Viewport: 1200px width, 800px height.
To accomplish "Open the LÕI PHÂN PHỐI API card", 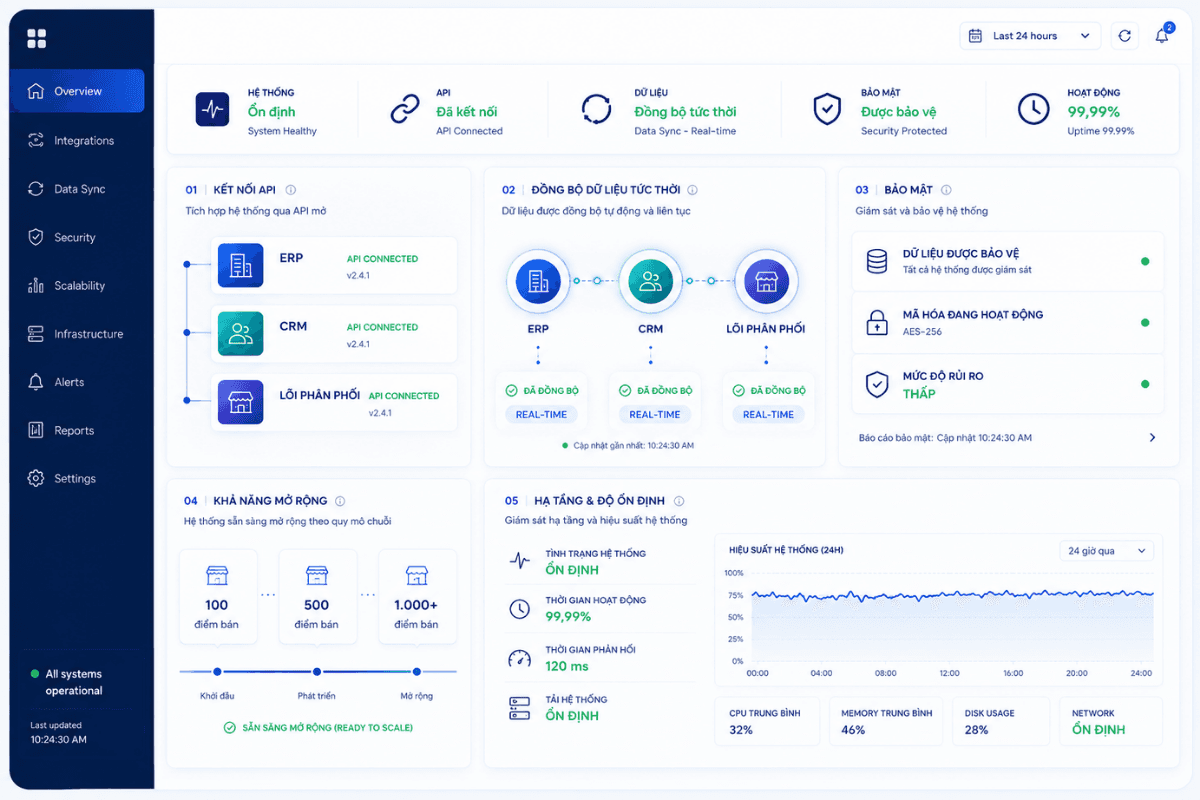I will 334,403.
